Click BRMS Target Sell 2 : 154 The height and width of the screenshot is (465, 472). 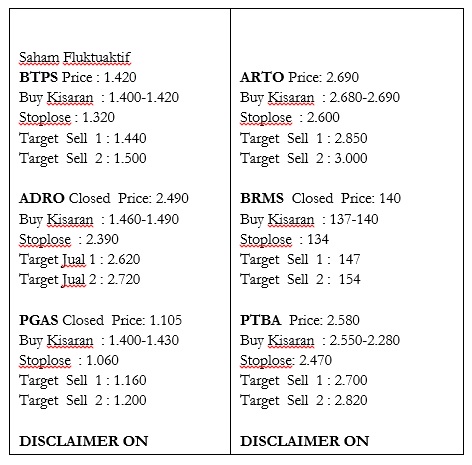pos(300,280)
